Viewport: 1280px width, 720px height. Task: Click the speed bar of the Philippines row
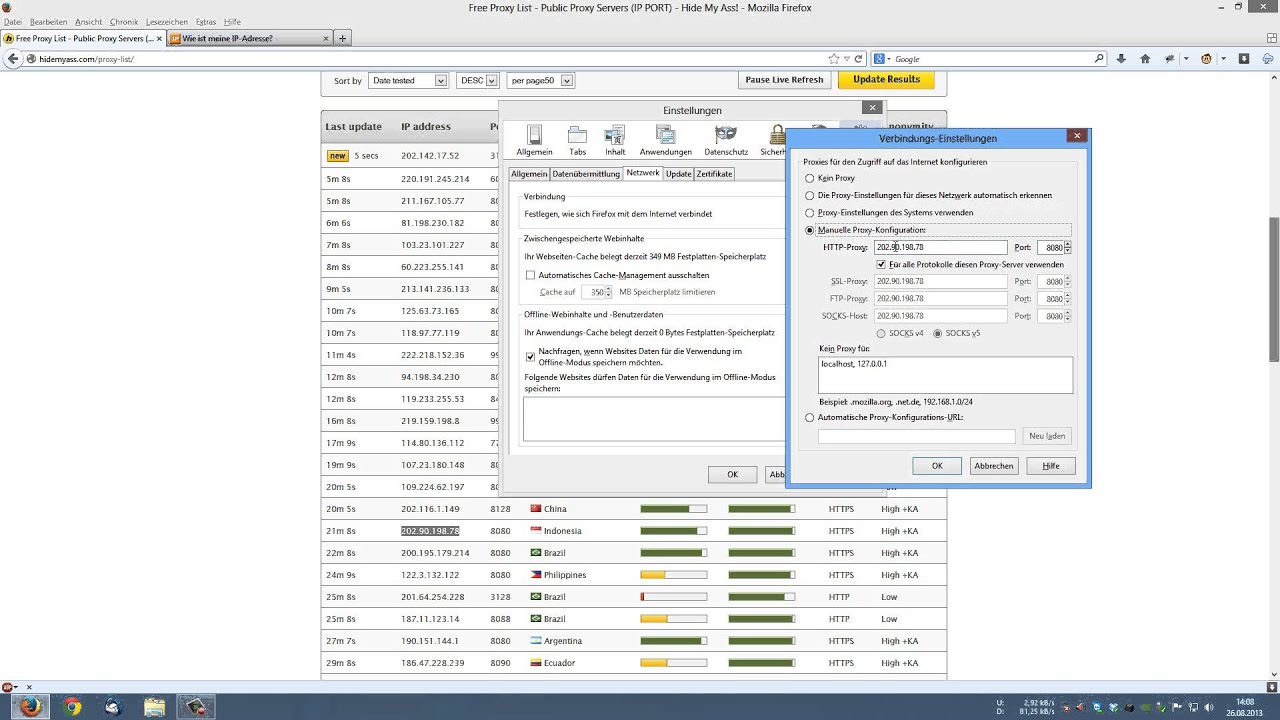673,575
